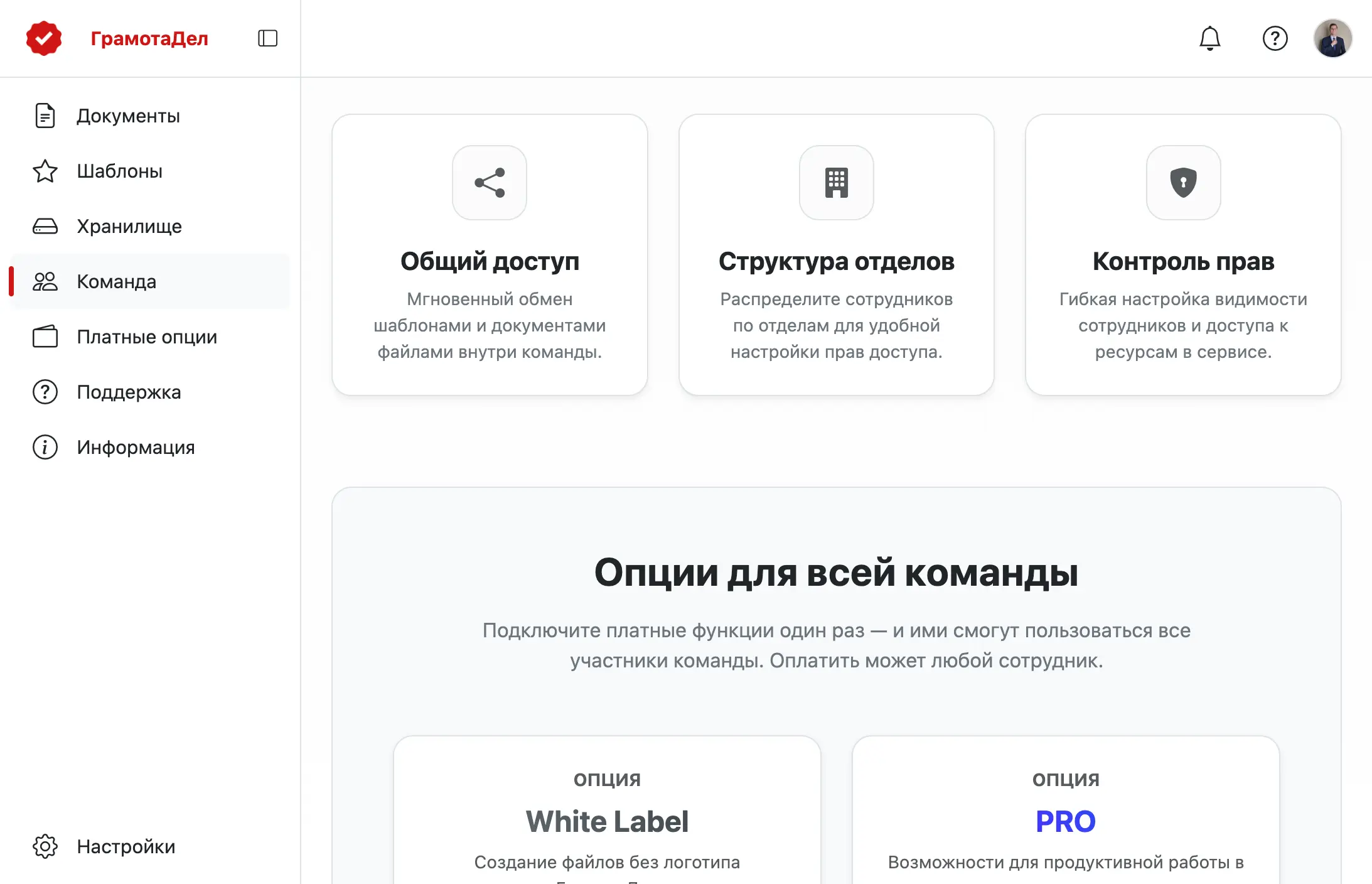Click the Поддержка question mark icon in the sidebar
Viewport: 1372px width, 884px height.
pos(45,392)
